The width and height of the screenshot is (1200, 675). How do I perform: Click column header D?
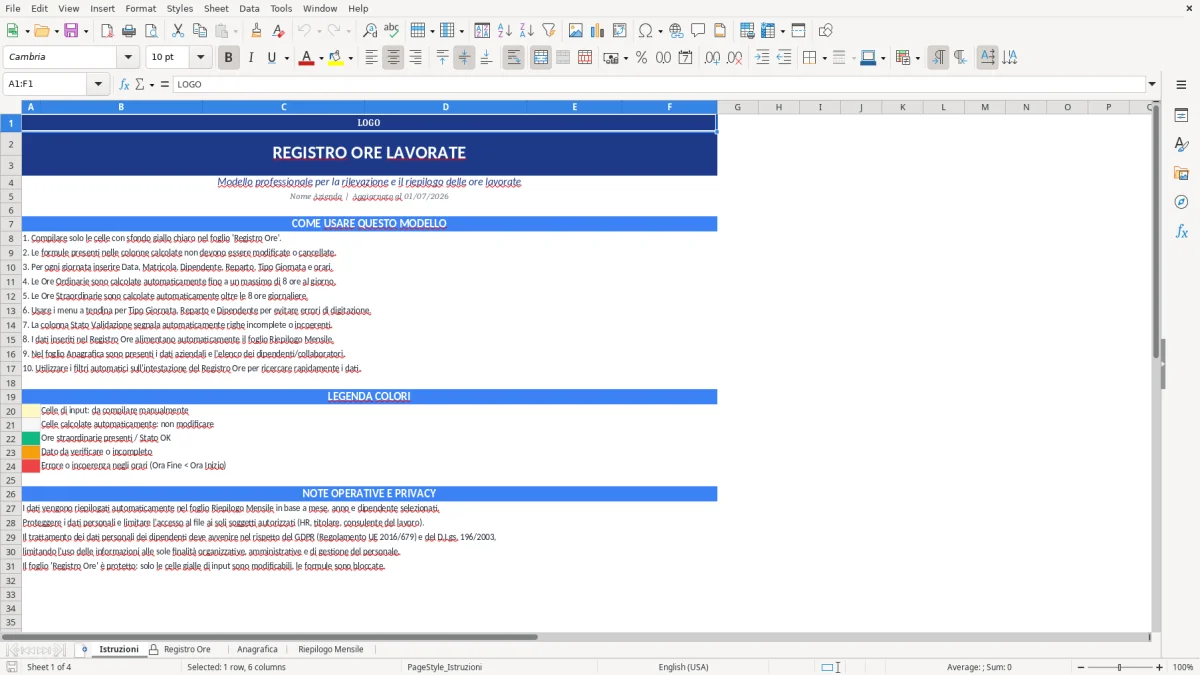click(446, 107)
